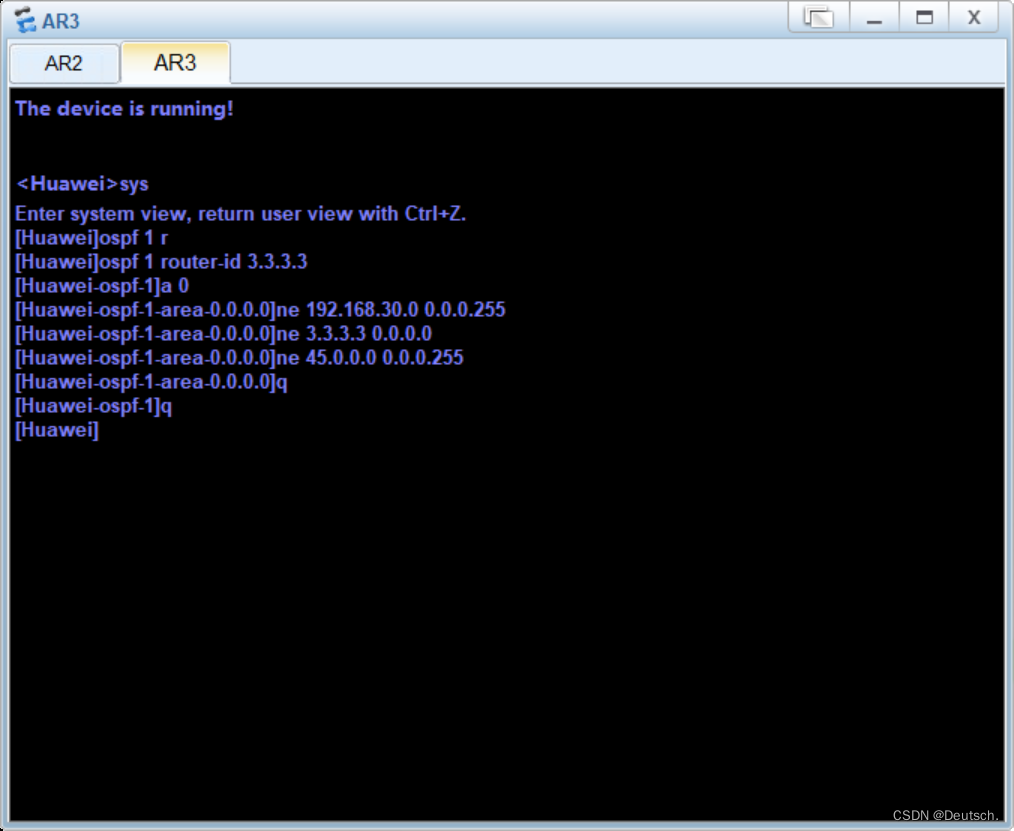Image resolution: width=1014 pixels, height=831 pixels.
Task: Maximize the AR3 window
Action: click(x=924, y=17)
